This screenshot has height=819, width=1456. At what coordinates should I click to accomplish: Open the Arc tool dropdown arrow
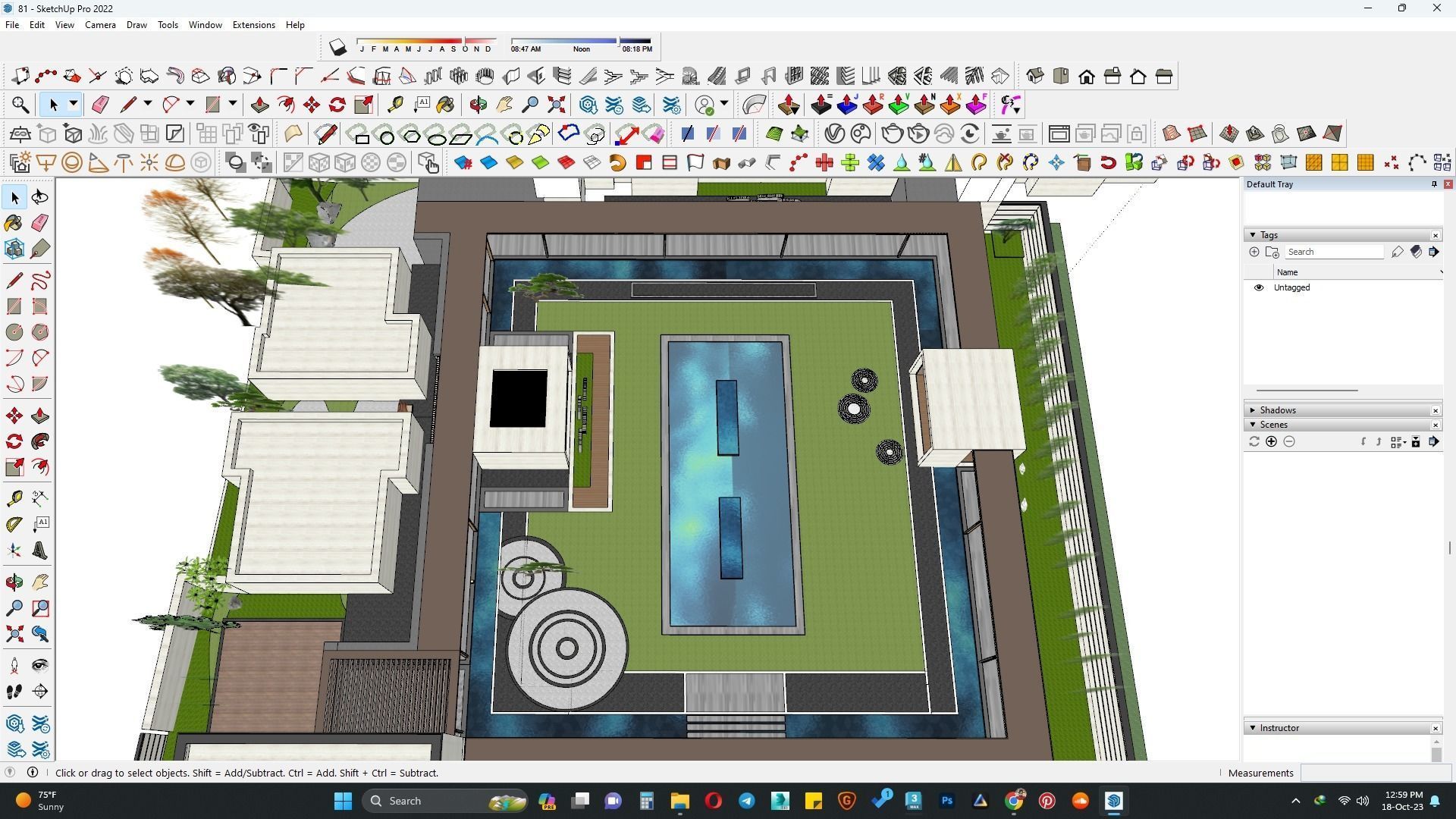point(190,104)
